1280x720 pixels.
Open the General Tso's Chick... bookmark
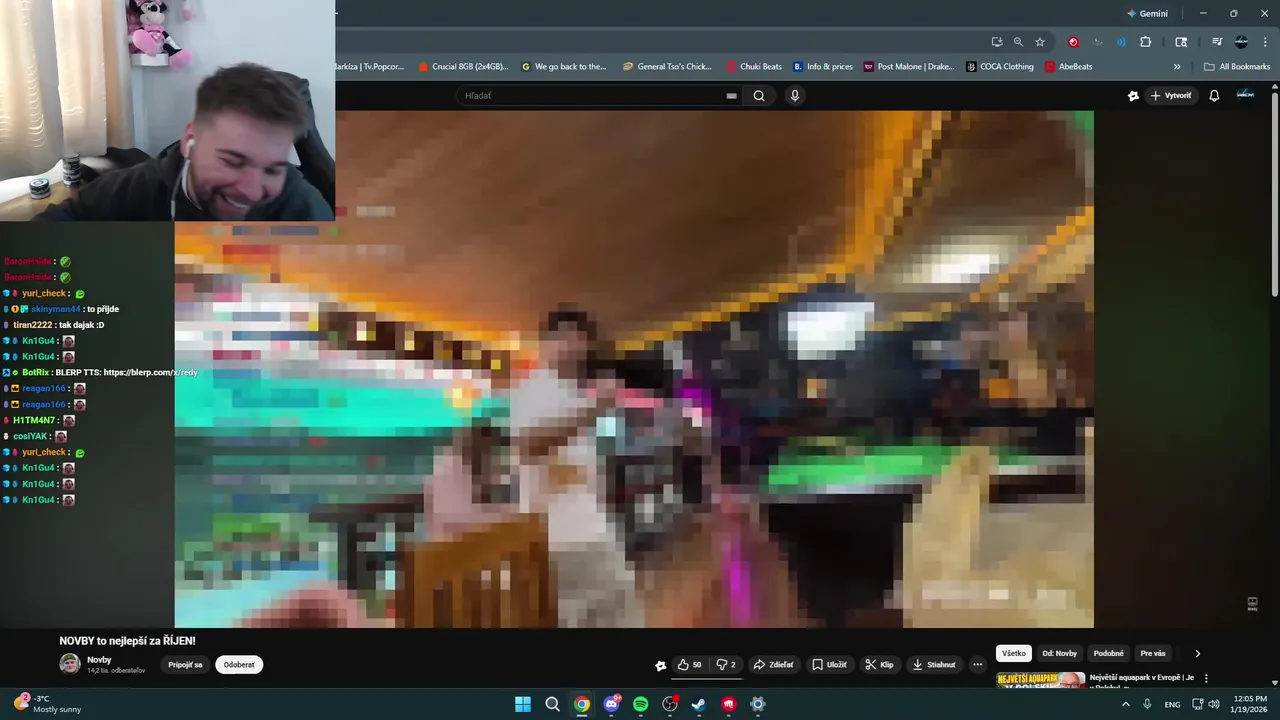(x=667, y=67)
